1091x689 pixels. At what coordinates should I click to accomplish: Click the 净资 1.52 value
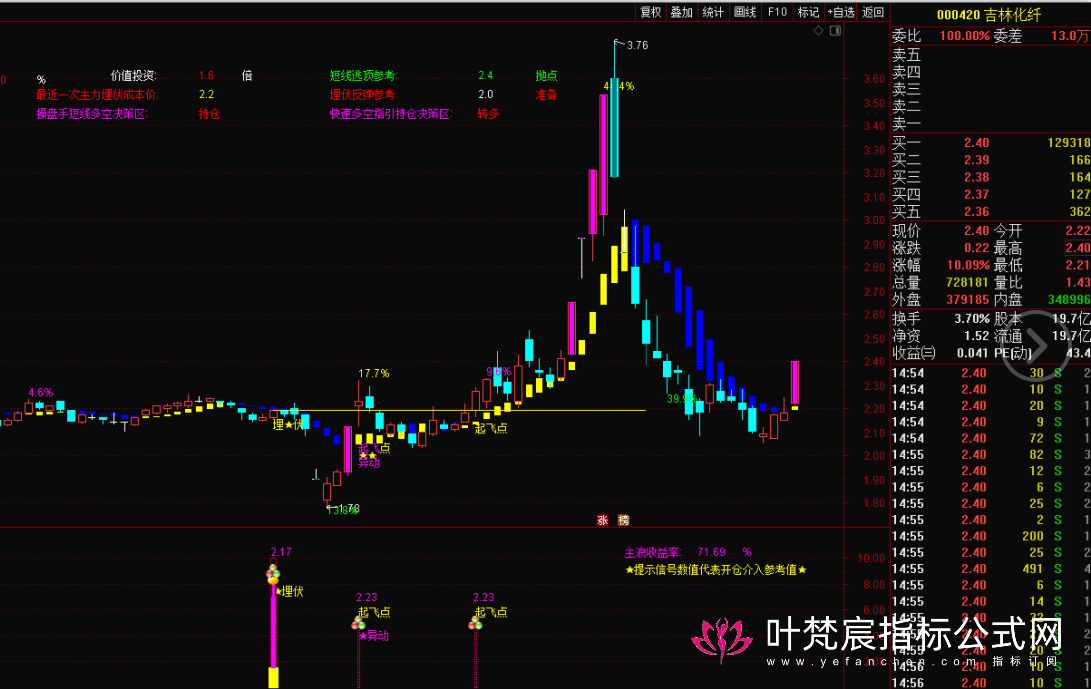976,336
